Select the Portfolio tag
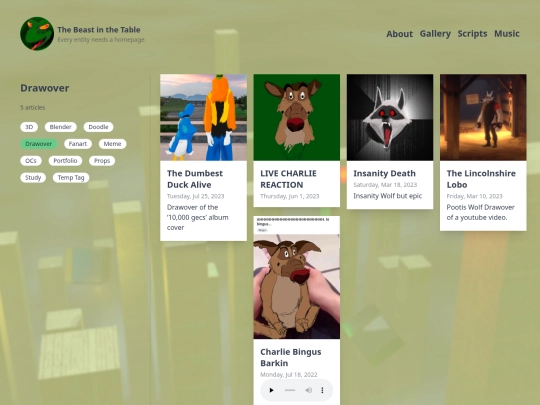 coord(65,160)
